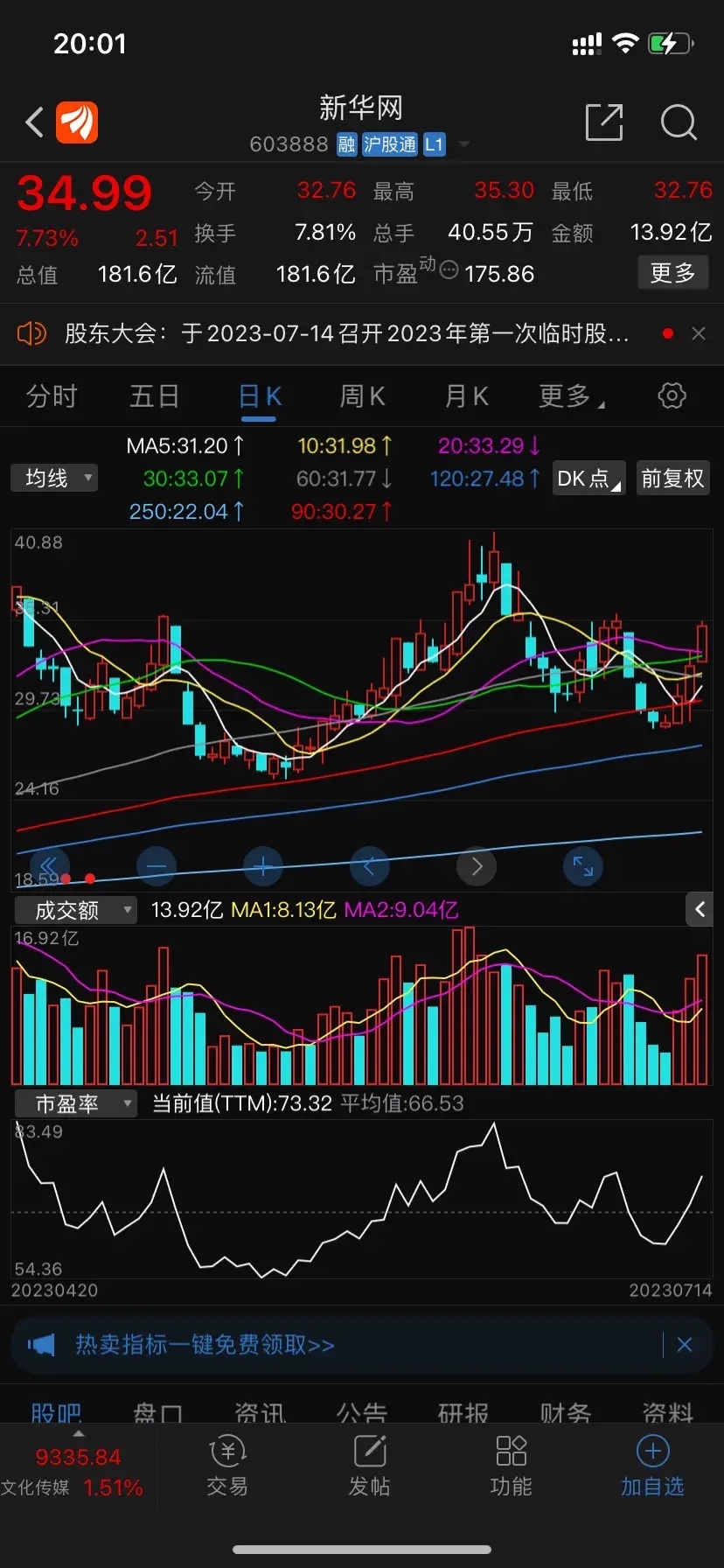724x1568 pixels.
Task: Open the share icon at top right
Action: click(603, 122)
